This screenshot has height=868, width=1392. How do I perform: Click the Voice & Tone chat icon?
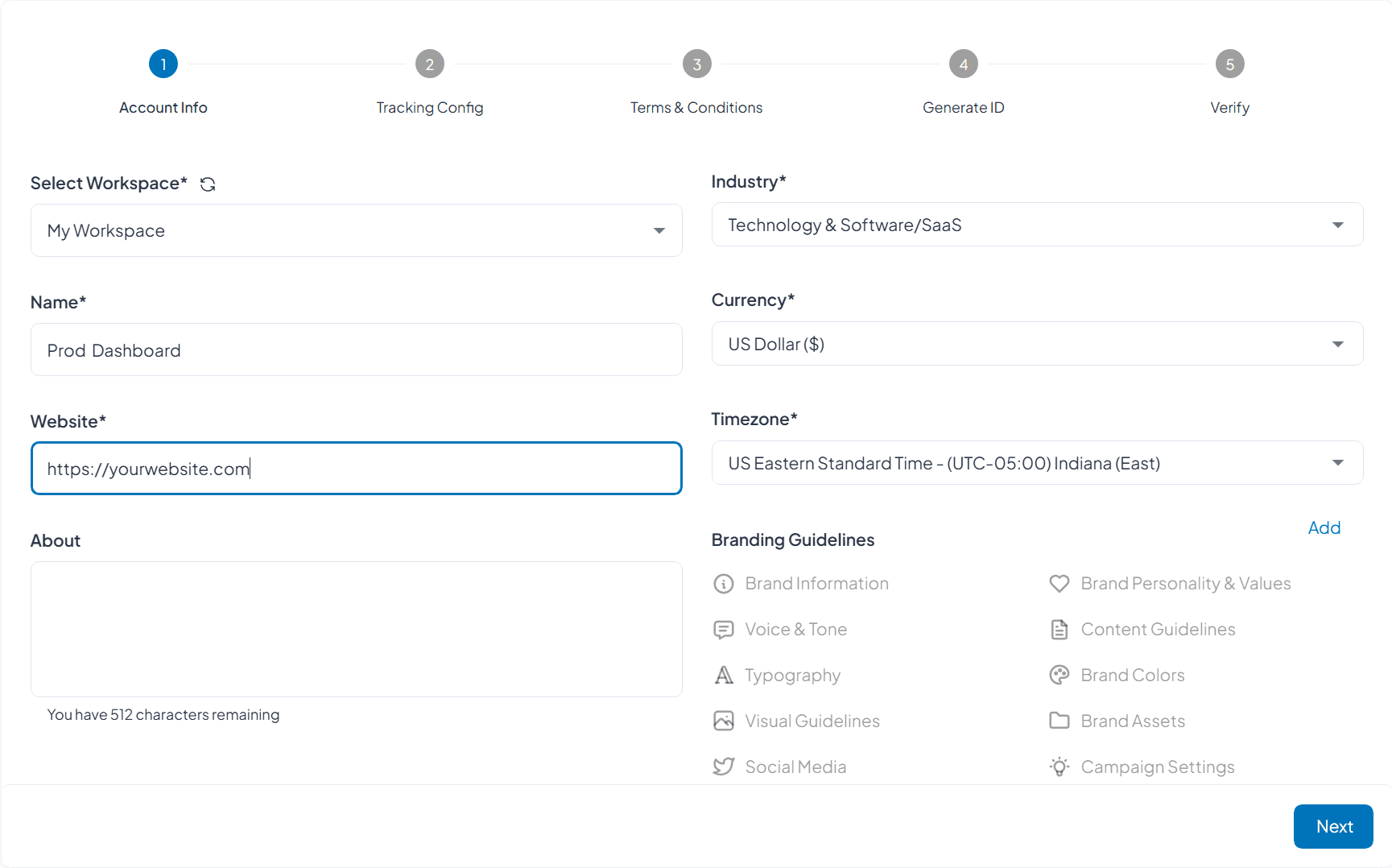(x=723, y=630)
